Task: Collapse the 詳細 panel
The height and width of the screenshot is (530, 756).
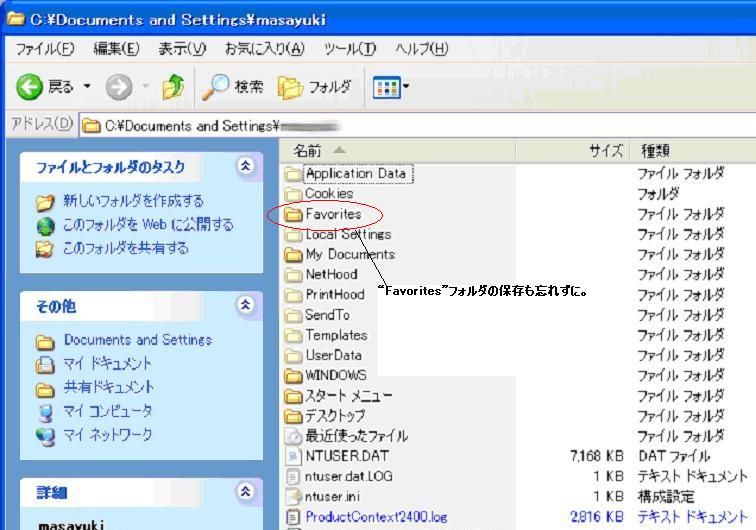Action: 245,491
